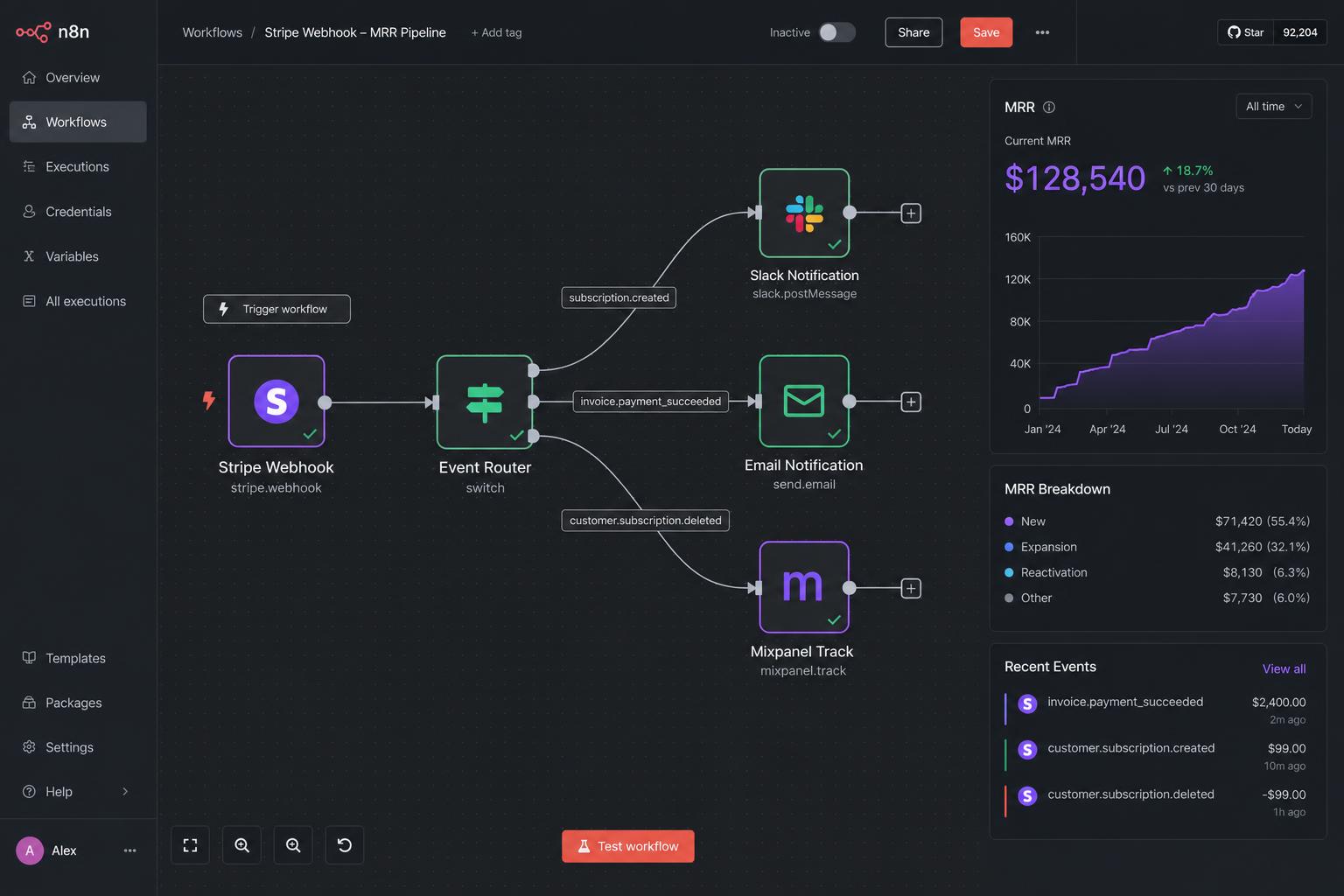1344x896 pixels.
Task: Open Credentials in sidebar
Action: pos(78,212)
